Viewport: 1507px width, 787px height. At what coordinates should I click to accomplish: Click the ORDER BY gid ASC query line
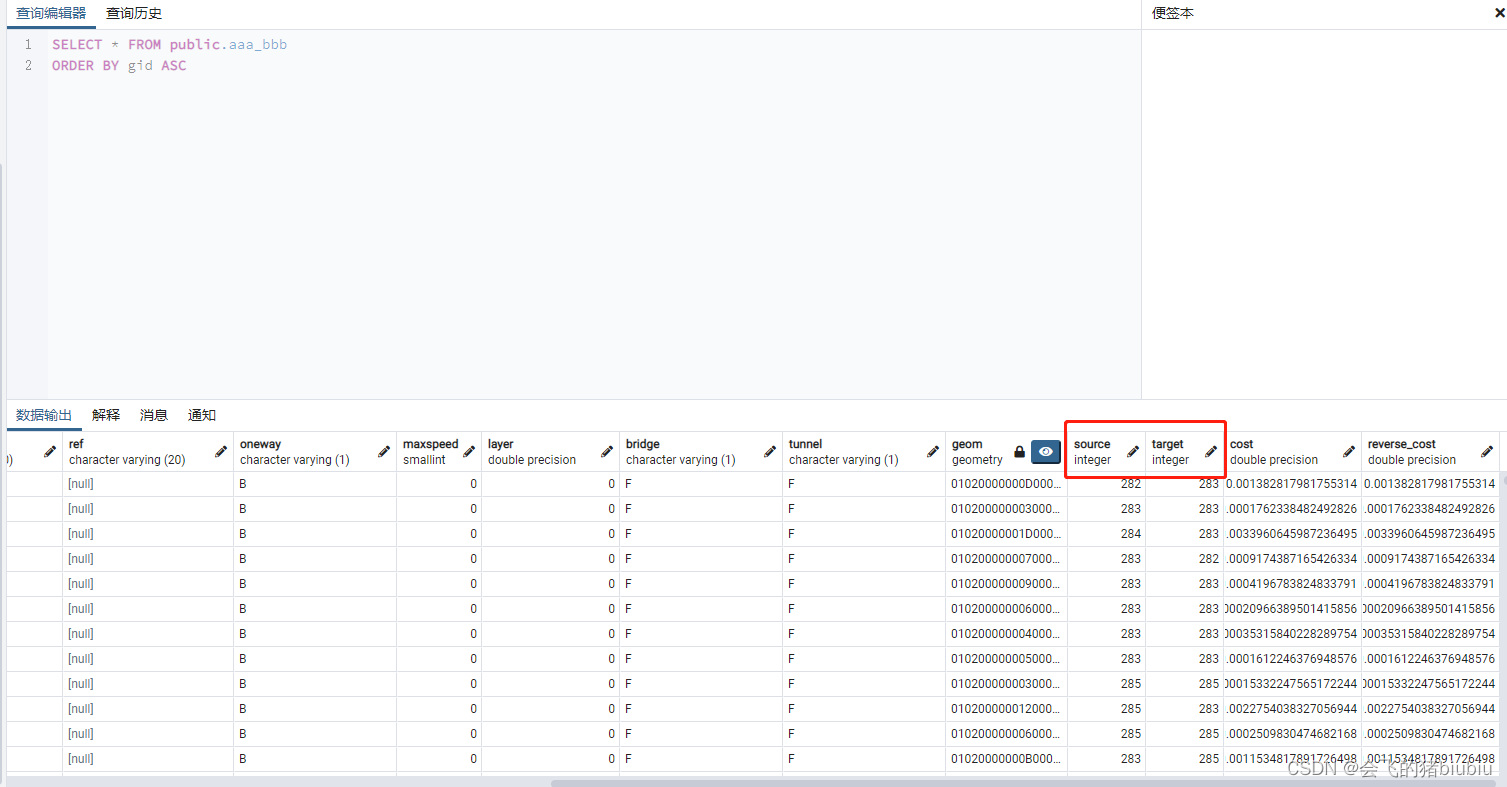coord(119,65)
